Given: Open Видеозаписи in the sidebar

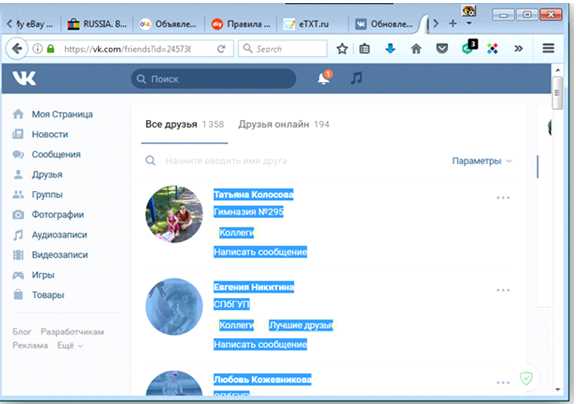Looking at the screenshot, I should (x=50, y=255).
